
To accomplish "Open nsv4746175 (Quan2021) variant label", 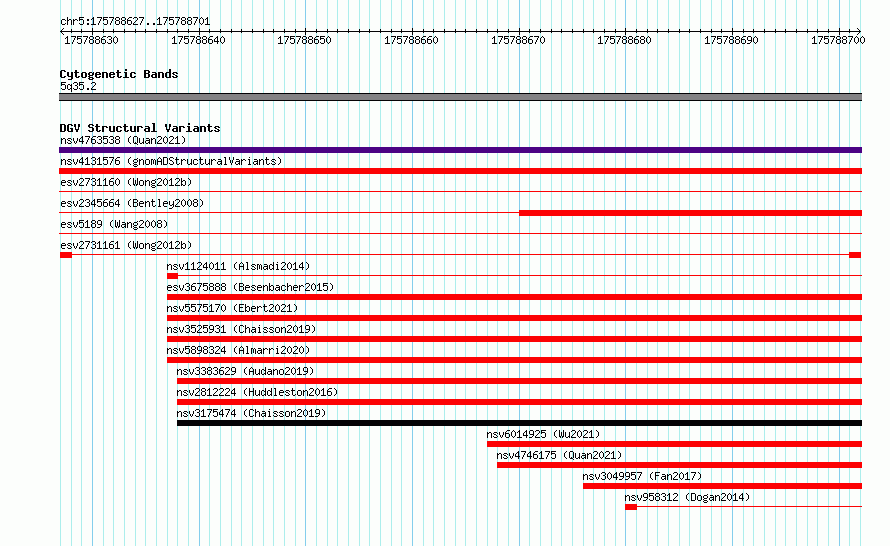I will 559,455.
